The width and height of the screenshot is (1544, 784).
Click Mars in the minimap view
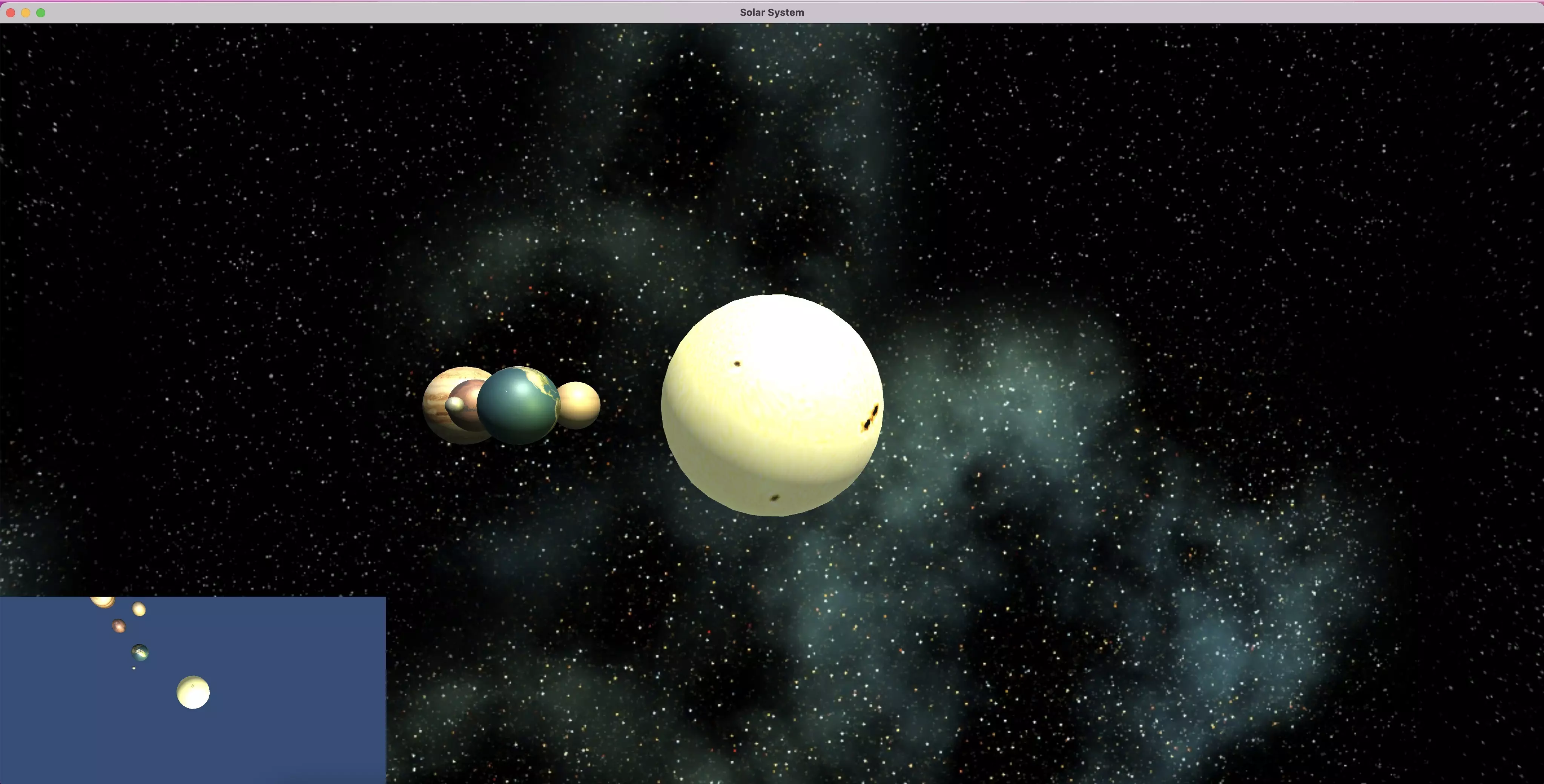pos(119,626)
